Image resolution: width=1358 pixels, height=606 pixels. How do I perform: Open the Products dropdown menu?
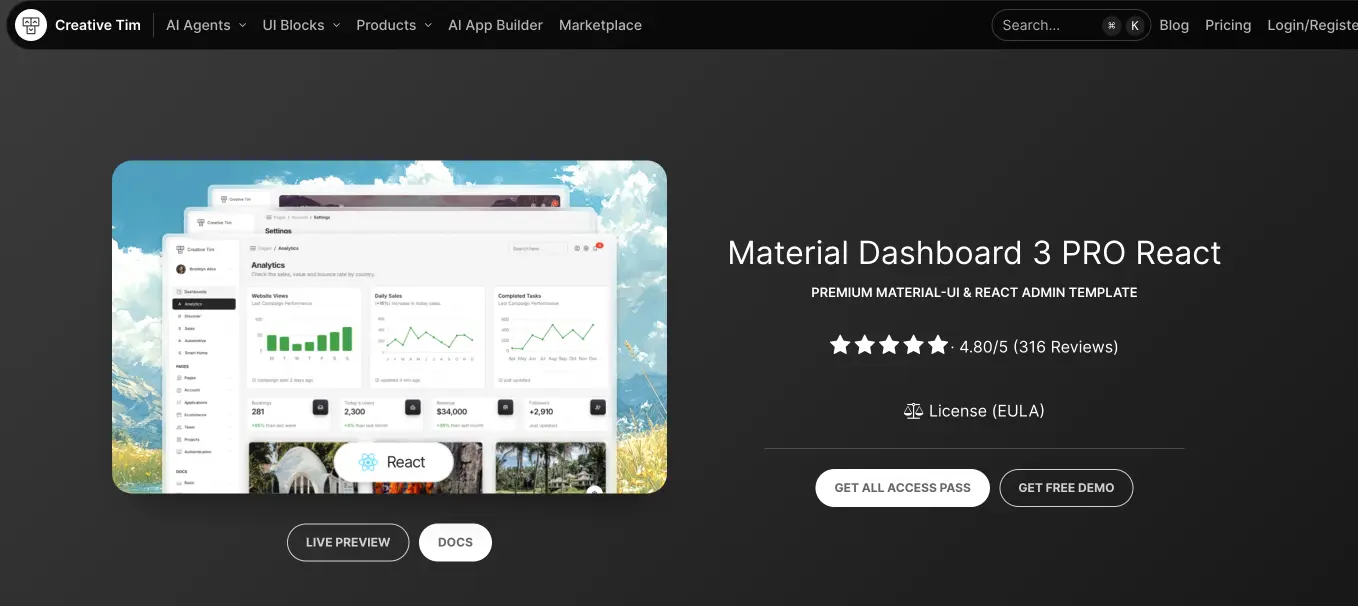[x=394, y=25]
